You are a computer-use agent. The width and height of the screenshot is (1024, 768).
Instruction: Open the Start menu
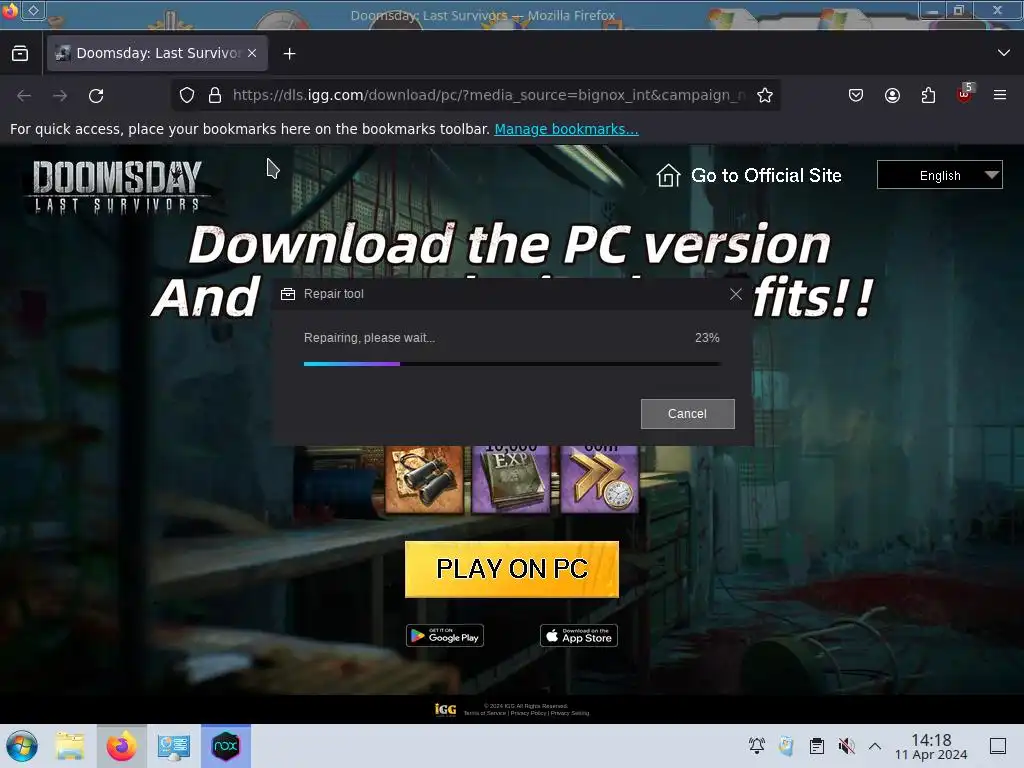pyautogui.click(x=22, y=746)
